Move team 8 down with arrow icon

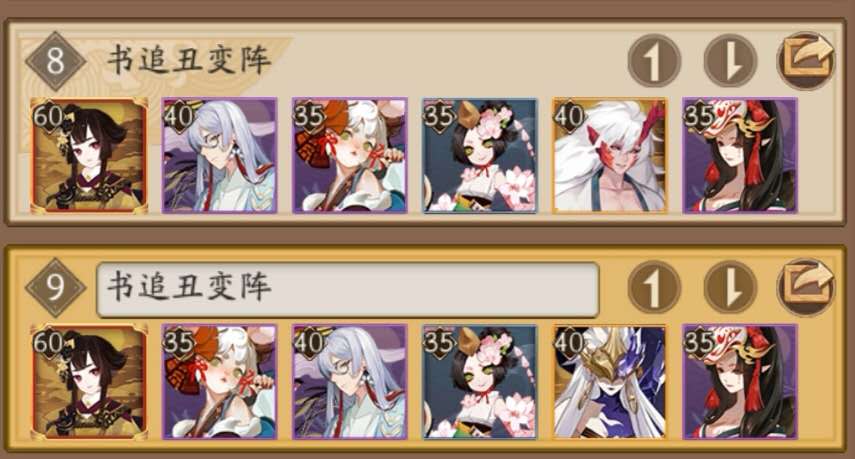[x=731, y=61]
